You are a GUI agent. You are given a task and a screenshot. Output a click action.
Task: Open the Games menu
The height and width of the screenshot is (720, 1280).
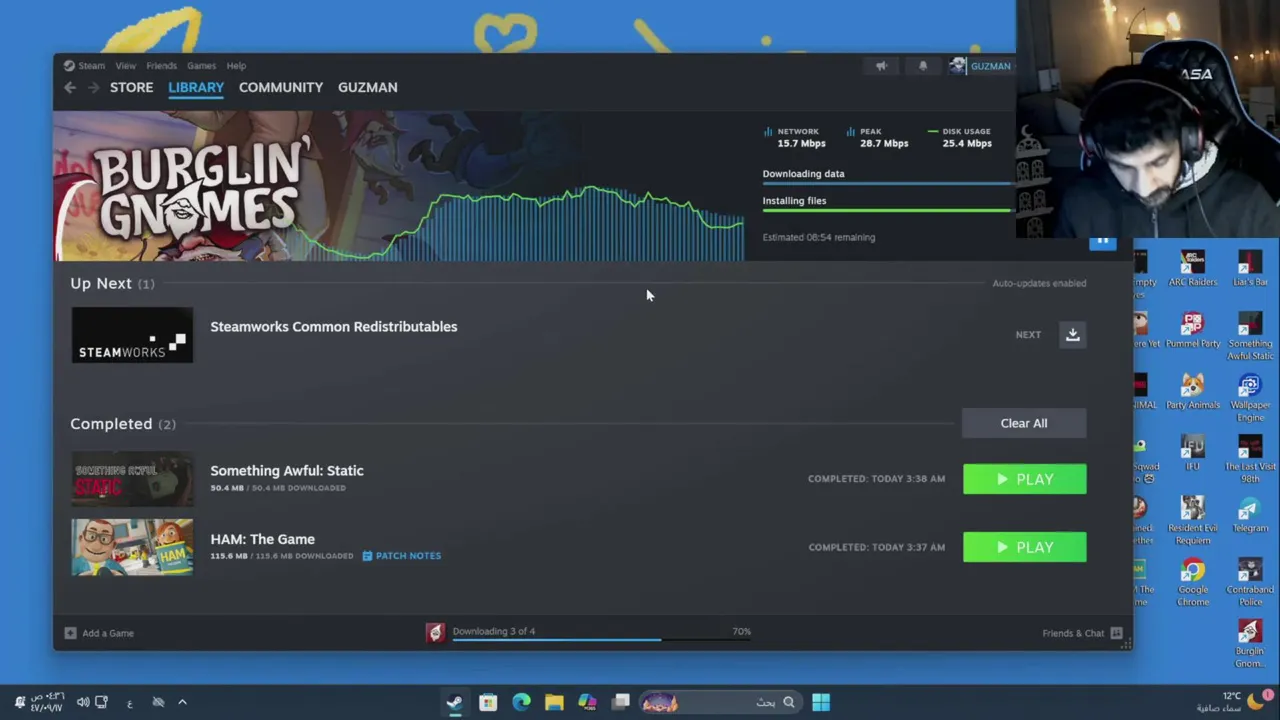pos(201,66)
